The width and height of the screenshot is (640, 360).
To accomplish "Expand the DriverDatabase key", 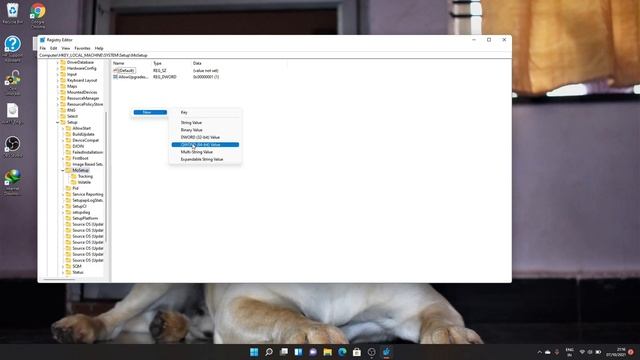I will [58, 62].
